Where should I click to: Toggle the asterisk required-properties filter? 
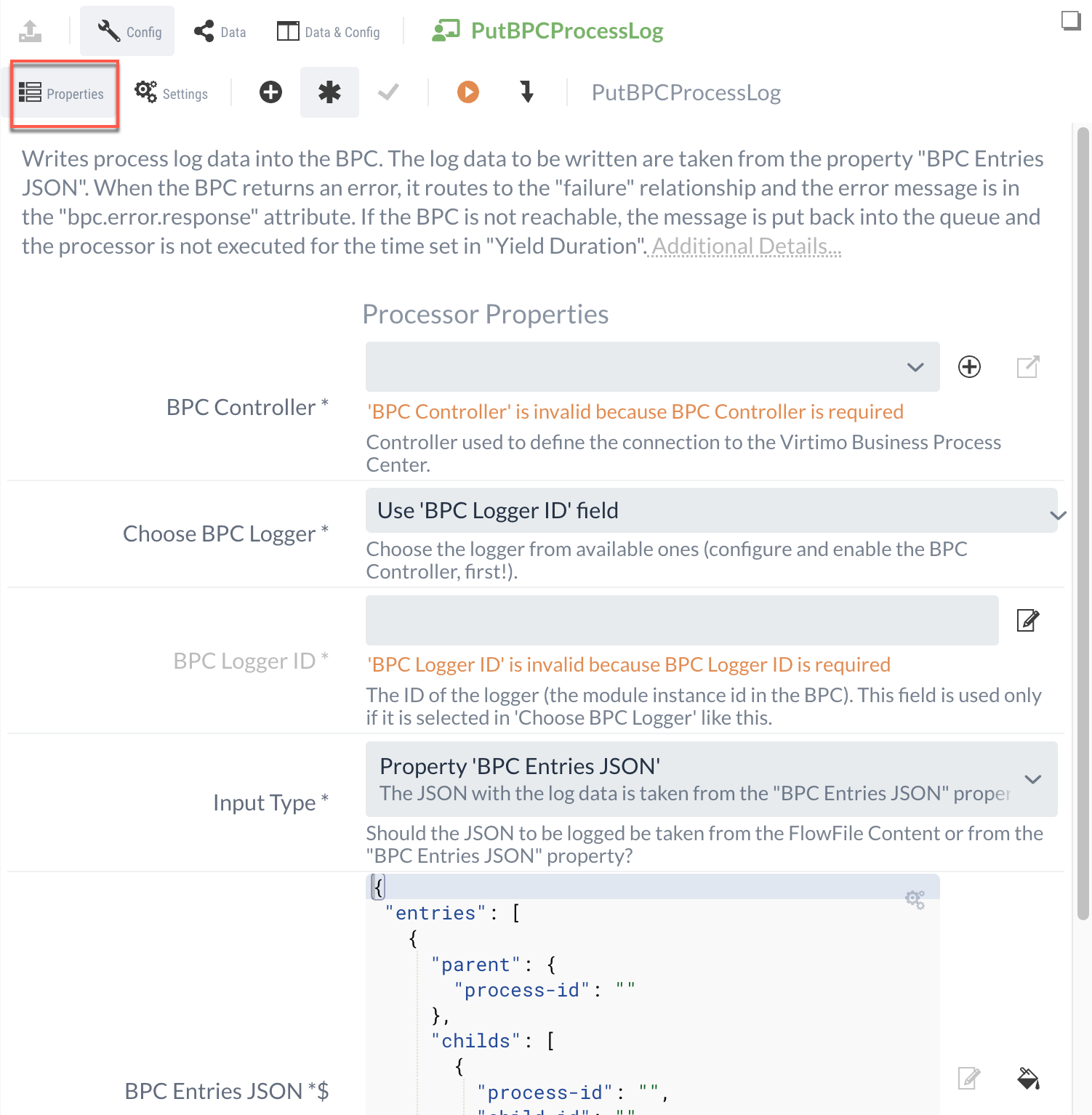[x=329, y=92]
